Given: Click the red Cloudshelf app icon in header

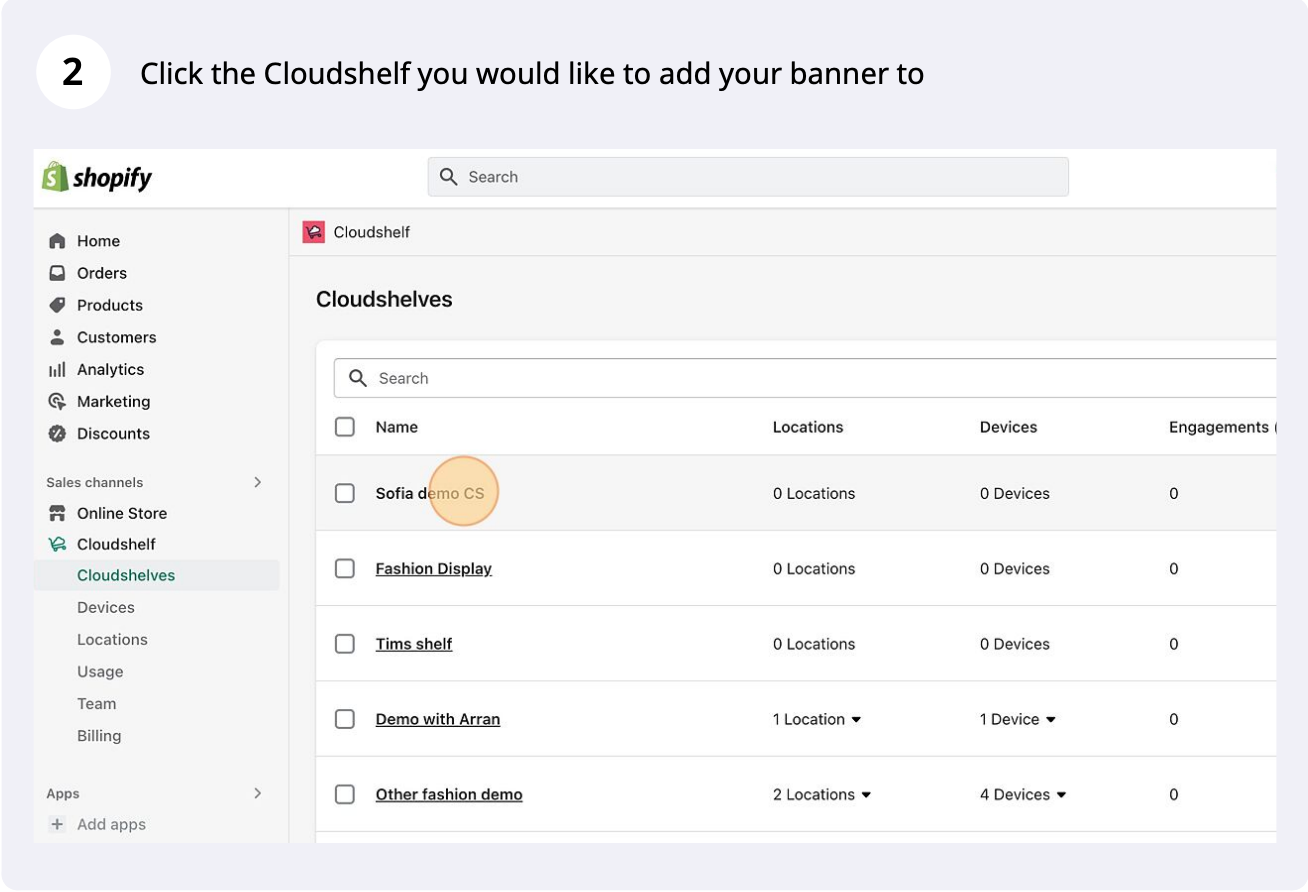Looking at the screenshot, I should 314,232.
